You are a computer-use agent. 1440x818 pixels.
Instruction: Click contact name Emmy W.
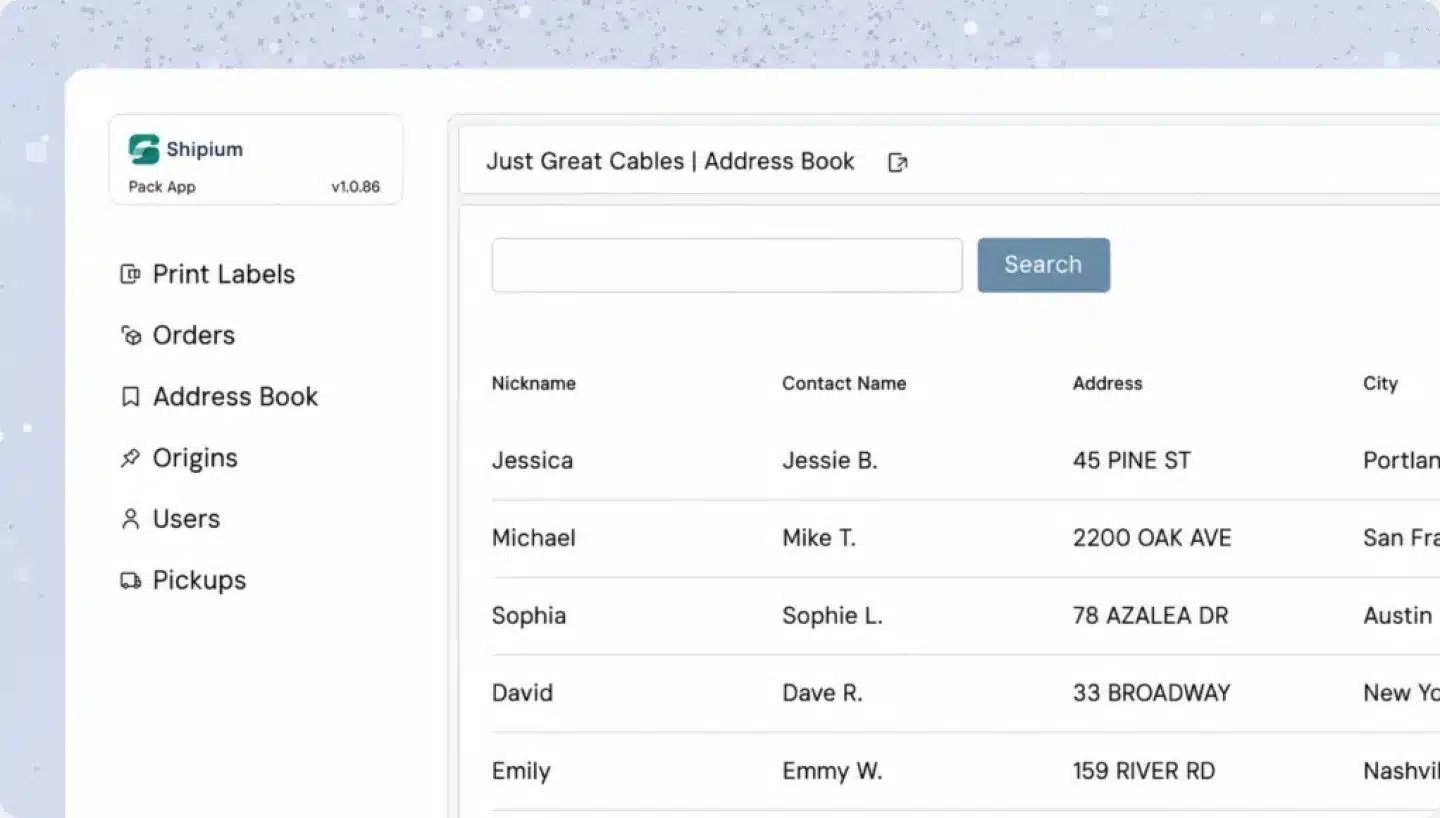tap(832, 771)
